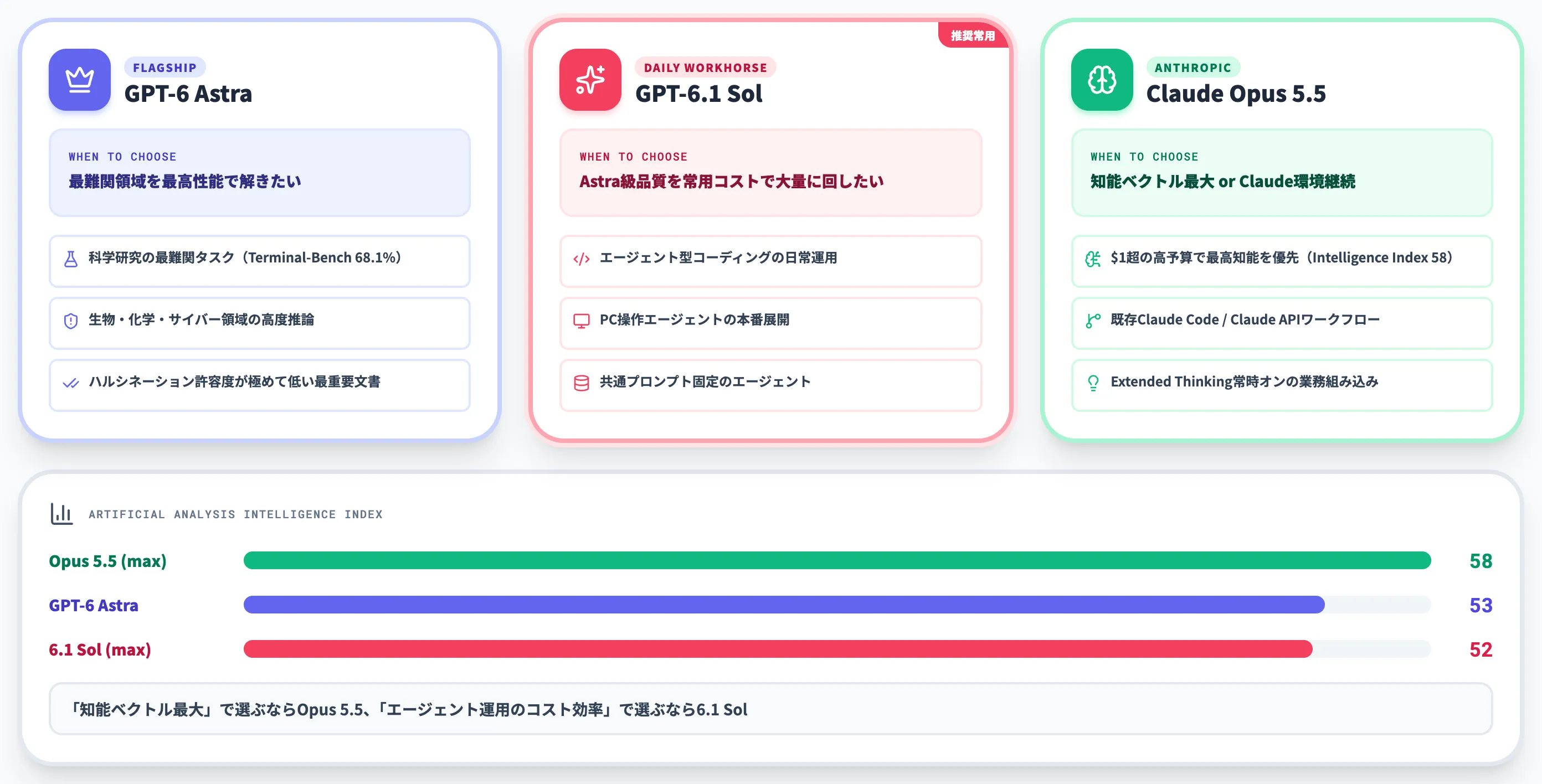Click the Extended Thinking常時オンの業務組み込み row
This screenshot has width=1542, height=784.
(x=1282, y=385)
